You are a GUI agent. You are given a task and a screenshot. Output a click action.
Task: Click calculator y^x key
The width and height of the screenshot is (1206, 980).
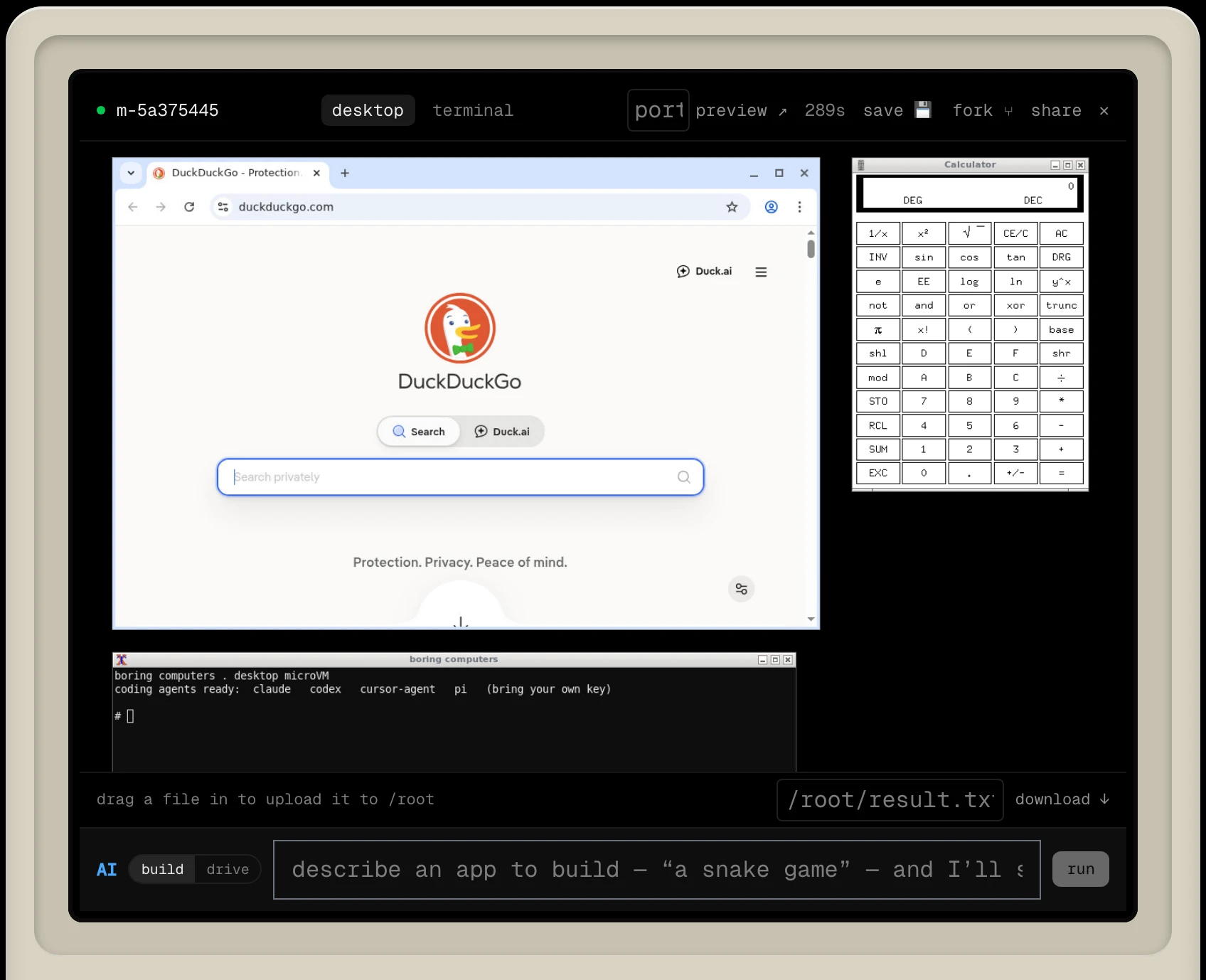tap(1062, 282)
